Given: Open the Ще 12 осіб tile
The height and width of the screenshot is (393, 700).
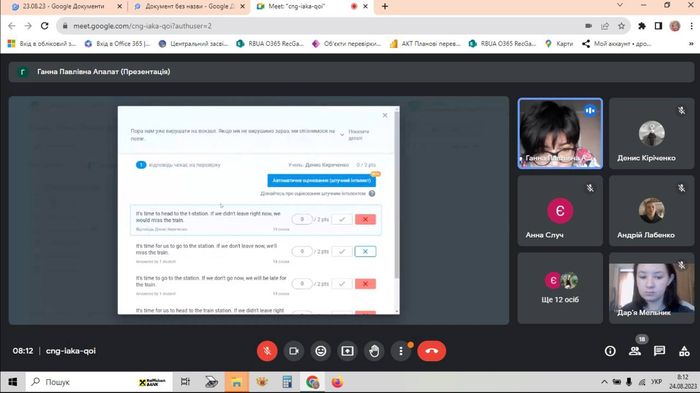Looking at the screenshot, I should click(x=560, y=288).
